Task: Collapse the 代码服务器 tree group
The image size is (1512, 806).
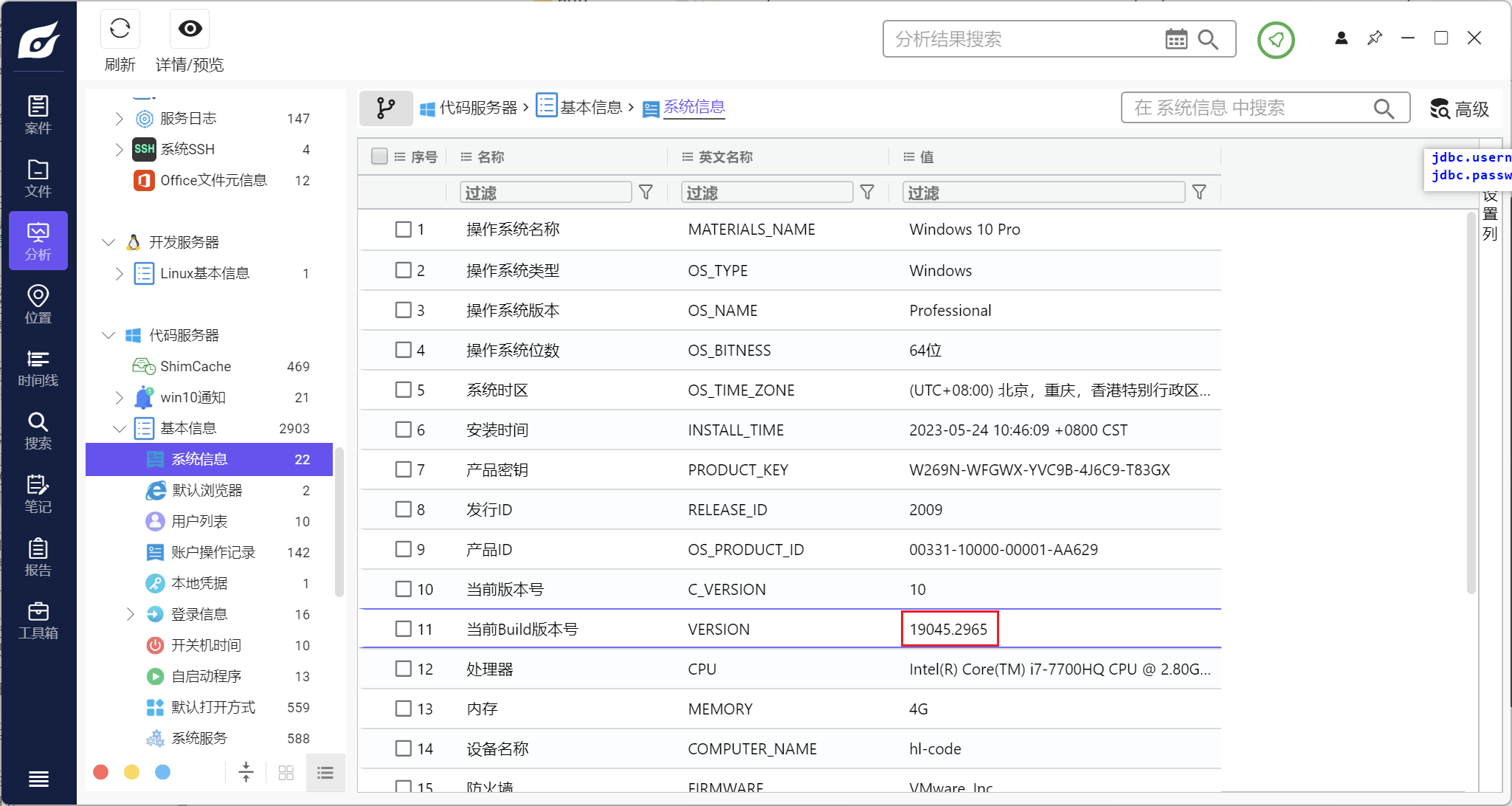Action: 108,335
